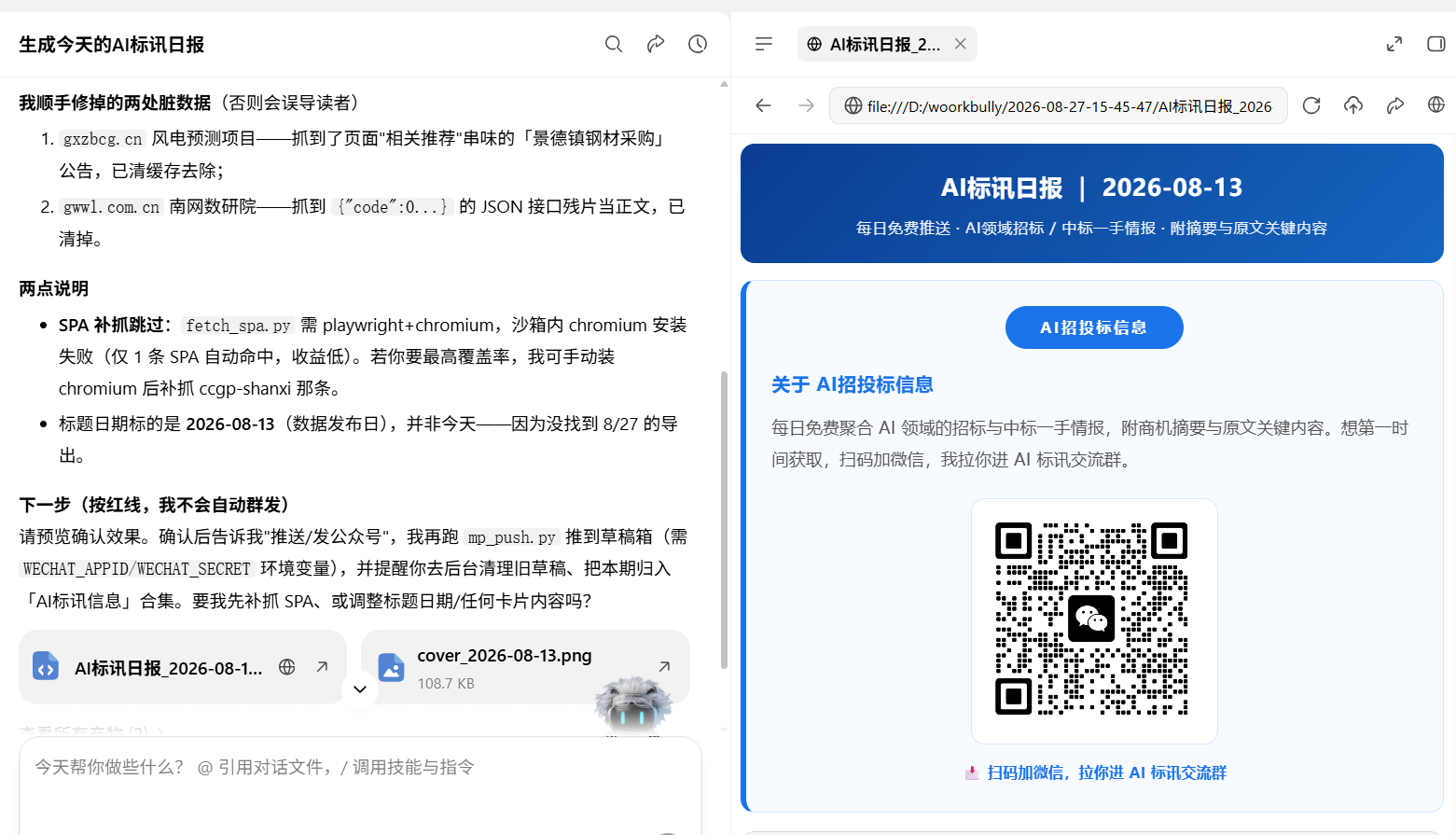Click the scroll-down chevron button
1456x835 pixels.
pos(360,689)
